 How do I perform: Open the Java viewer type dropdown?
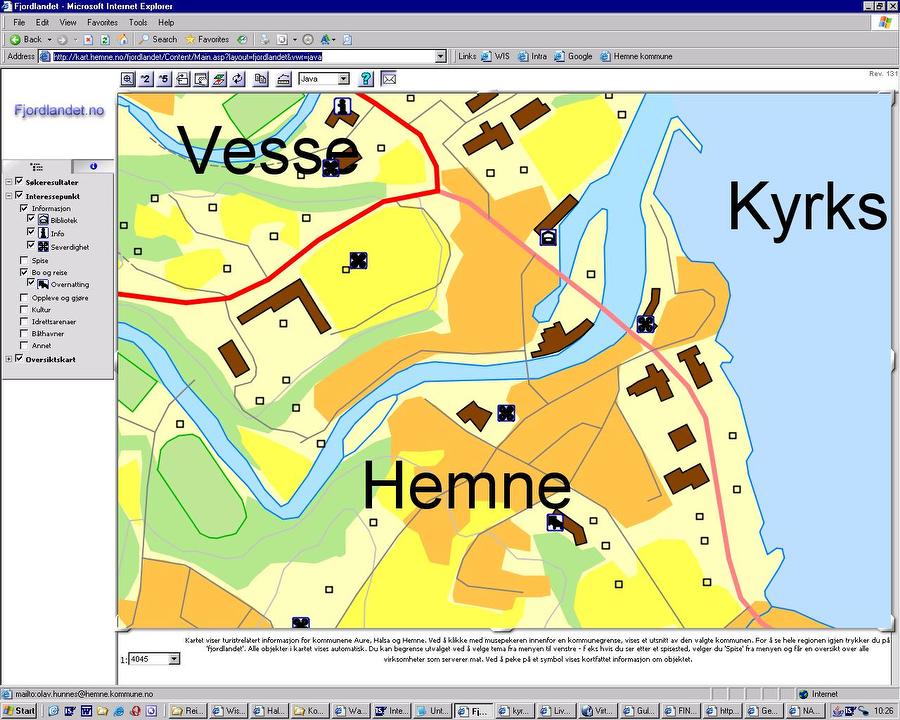[x=343, y=79]
